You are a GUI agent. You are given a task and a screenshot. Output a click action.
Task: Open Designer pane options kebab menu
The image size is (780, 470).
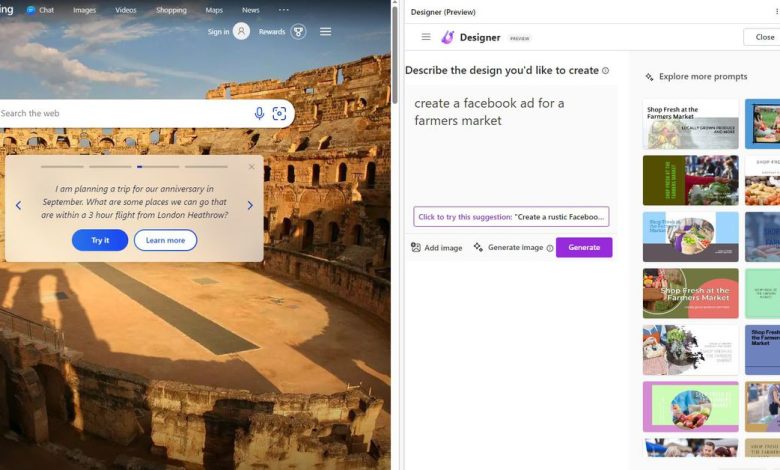777,11
